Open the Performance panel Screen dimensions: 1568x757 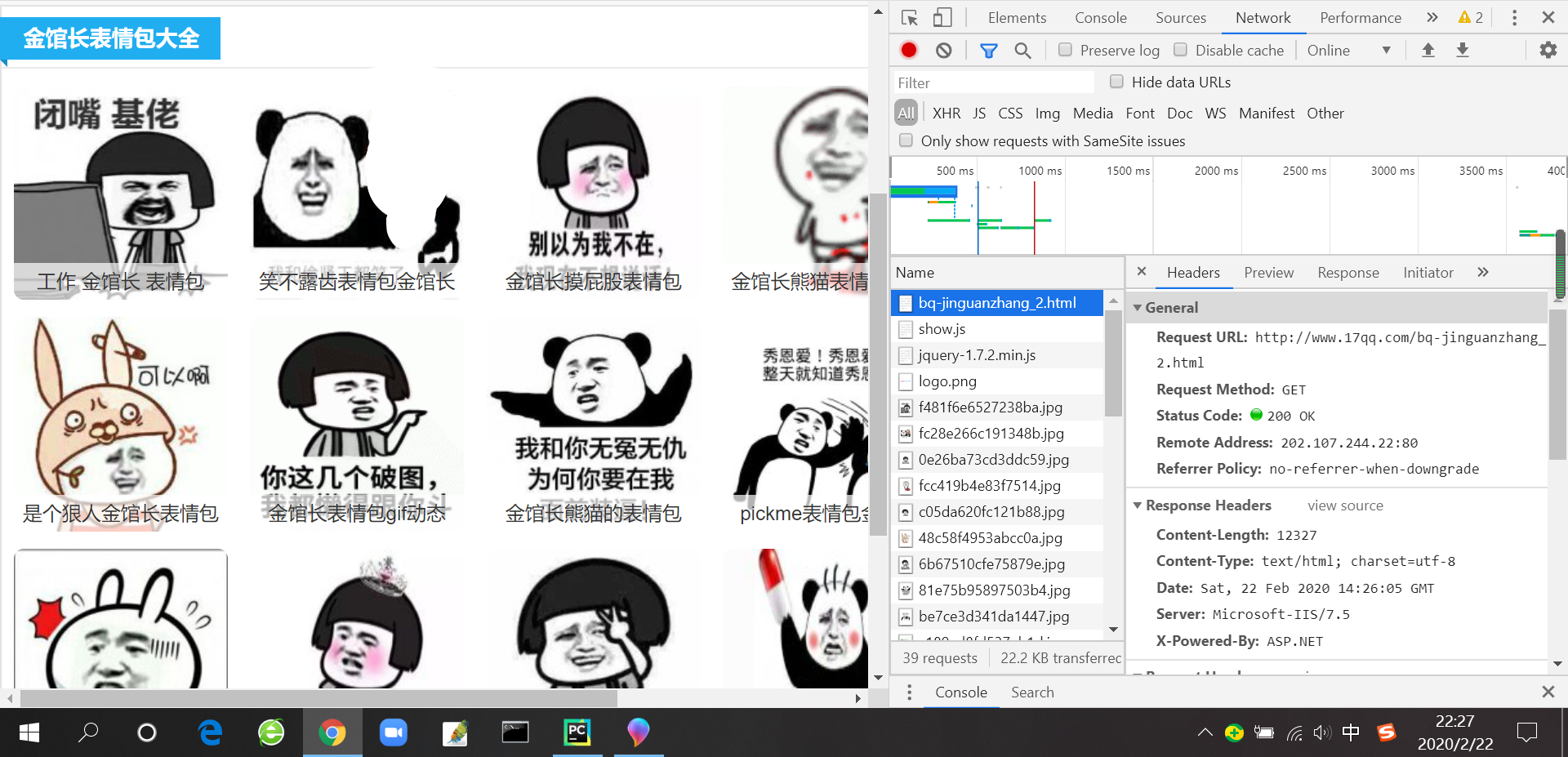[1360, 16]
